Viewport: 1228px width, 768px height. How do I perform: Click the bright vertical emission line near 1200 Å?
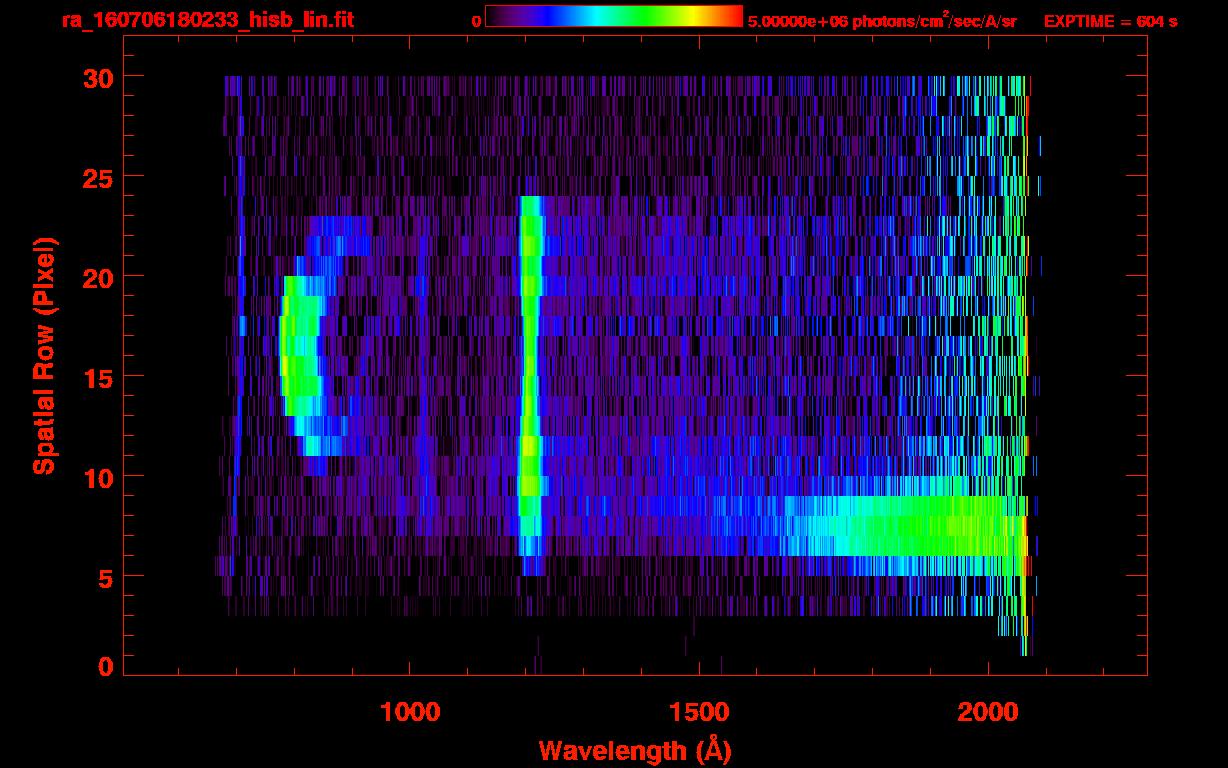tap(530, 380)
